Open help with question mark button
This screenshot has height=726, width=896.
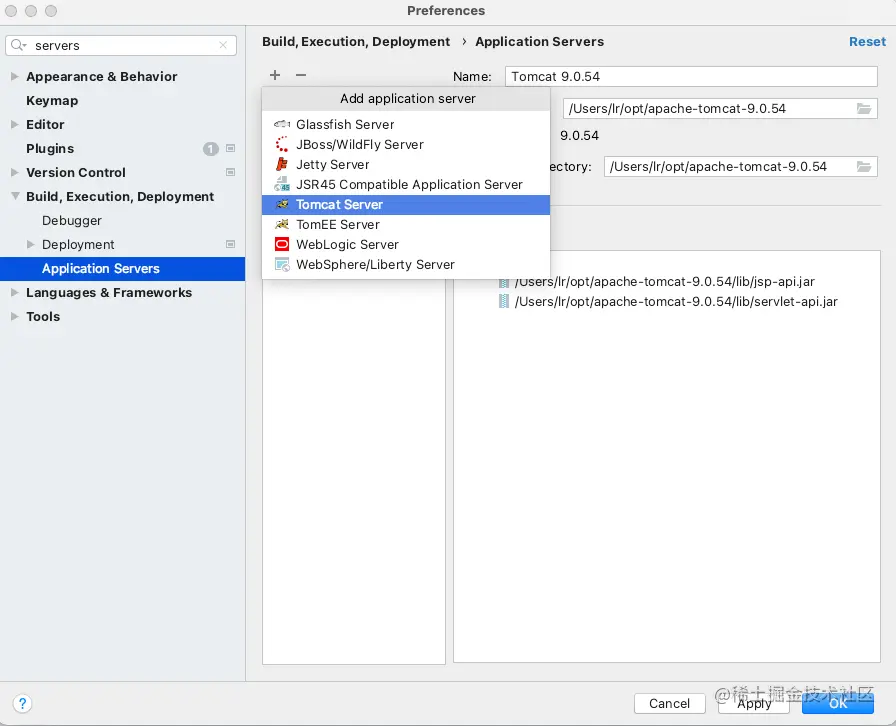[x=22, y=703]
